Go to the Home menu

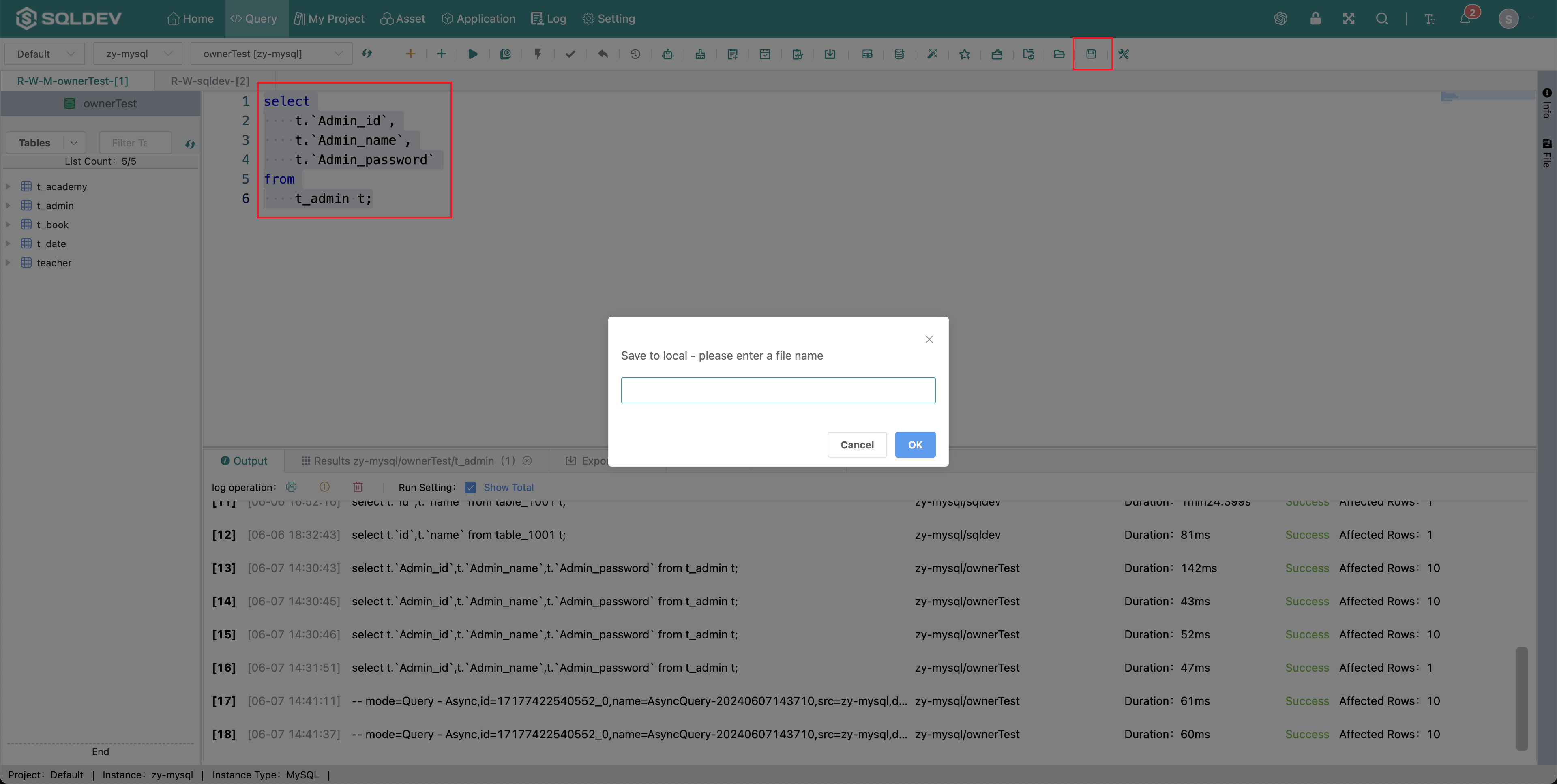(190, 19)
